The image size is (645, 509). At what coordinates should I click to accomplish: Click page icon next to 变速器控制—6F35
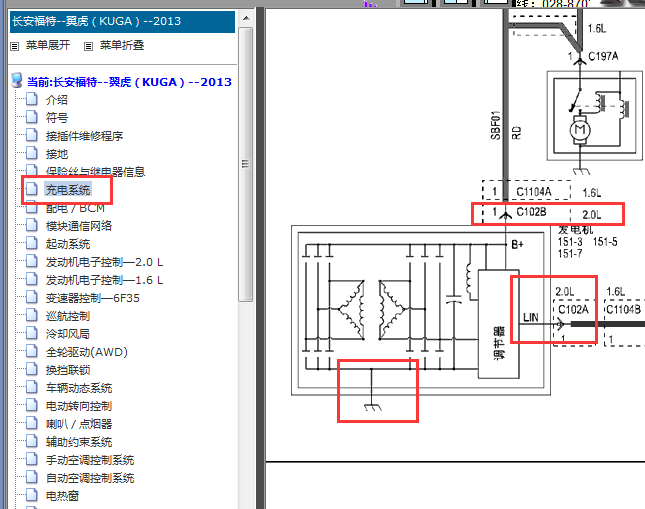click(32, 297)
